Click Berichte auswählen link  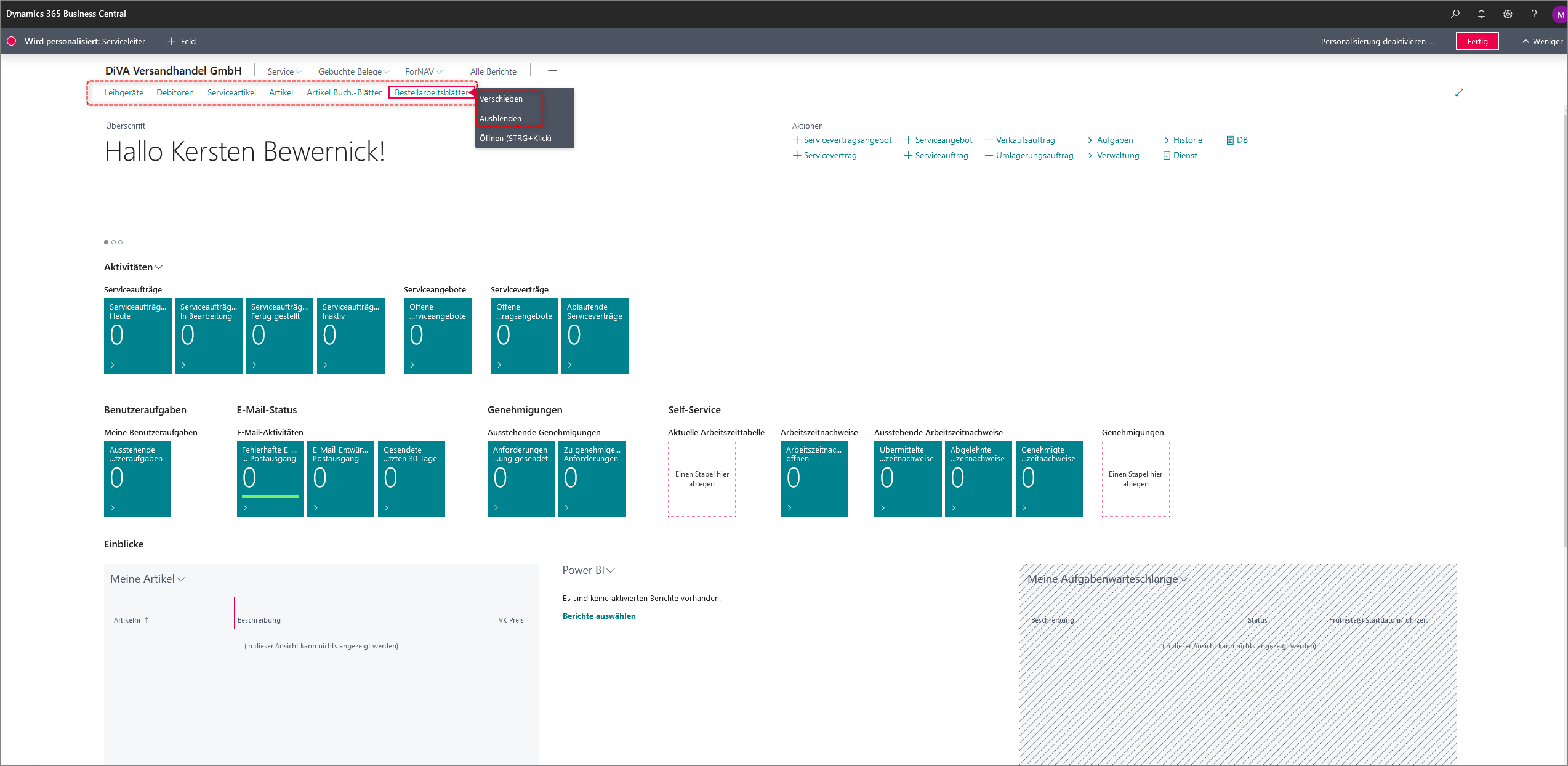point(599,616)
